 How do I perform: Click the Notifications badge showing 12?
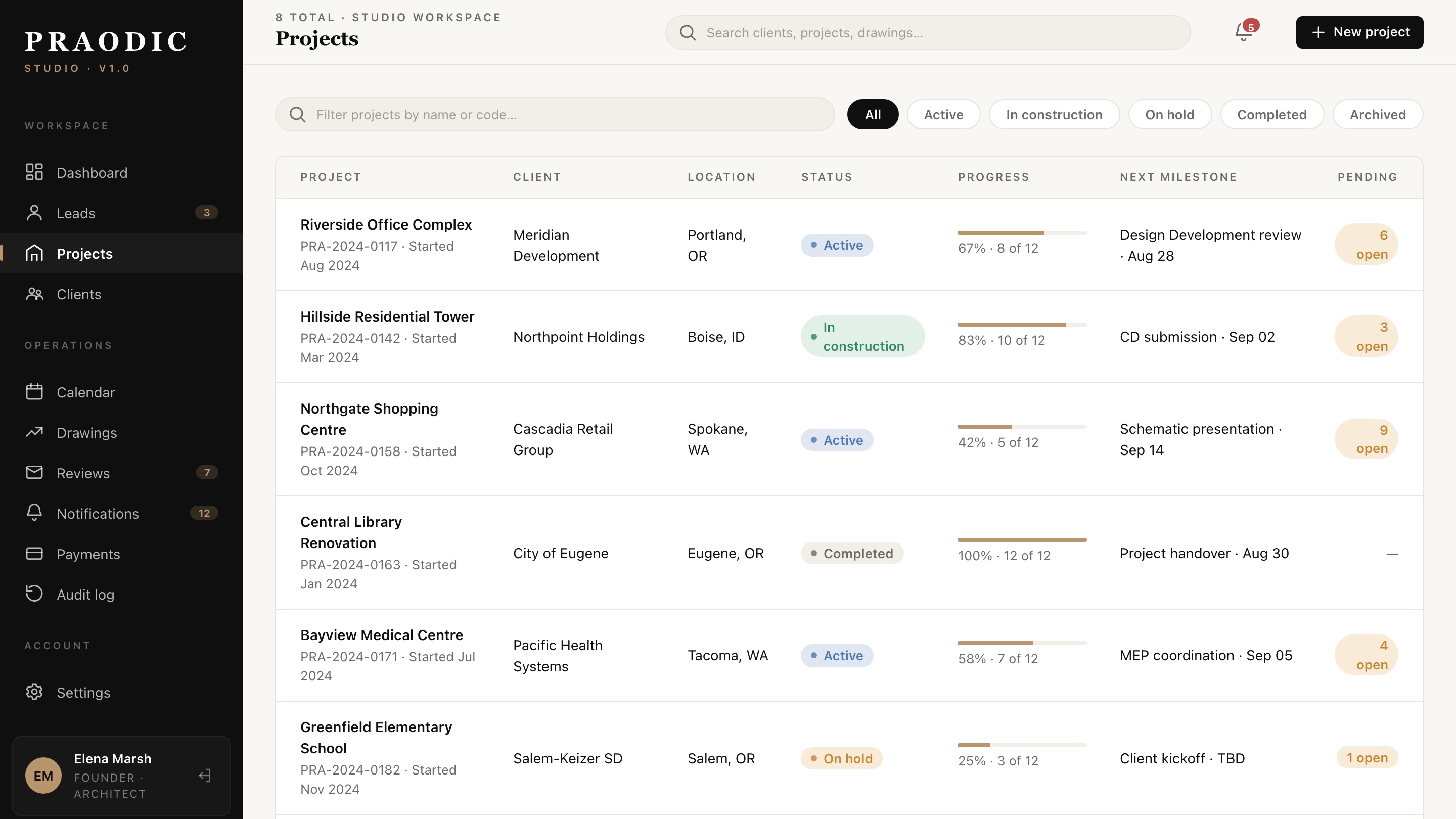pyautogui.click(x=204, y=513)
